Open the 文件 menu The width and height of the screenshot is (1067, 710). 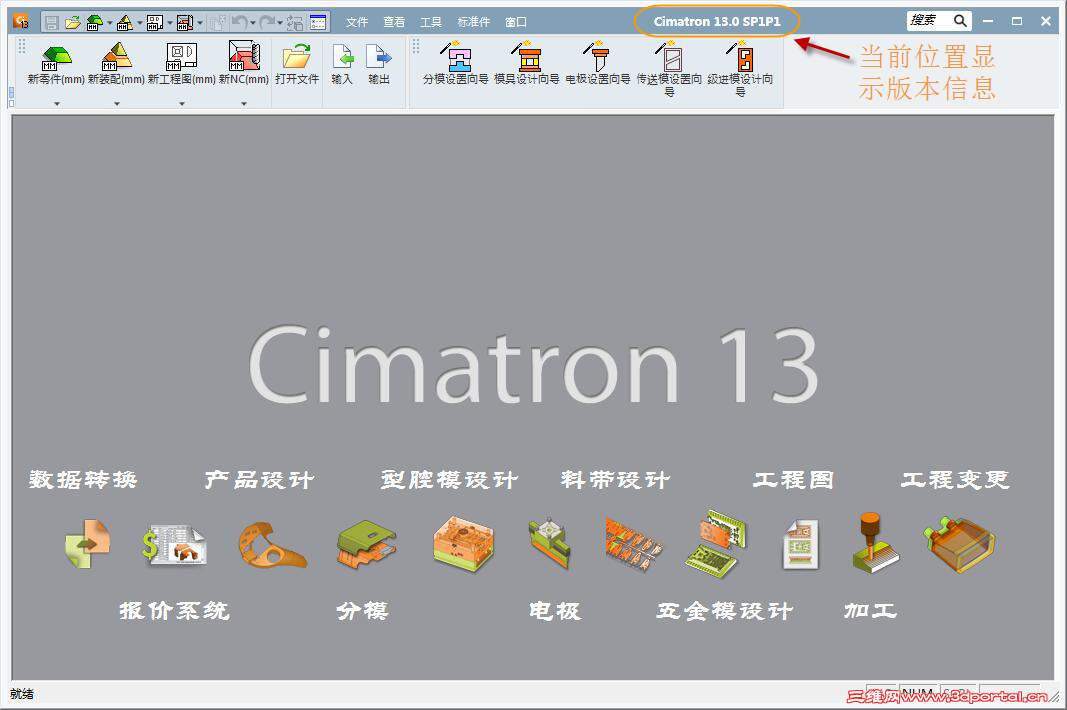click(357, 22)
